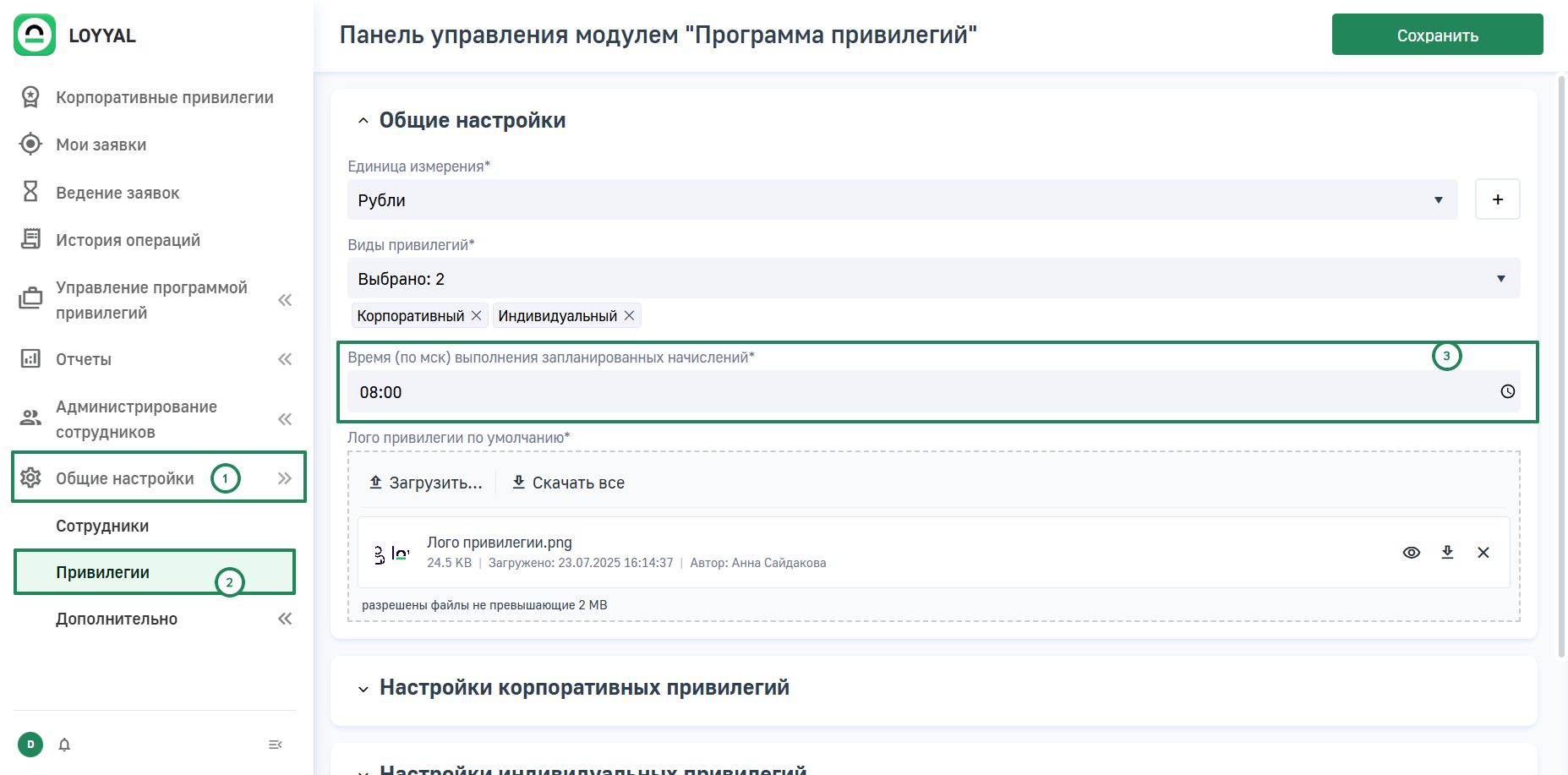Remove the Индивидуальный privilege tag

[629, 315]
